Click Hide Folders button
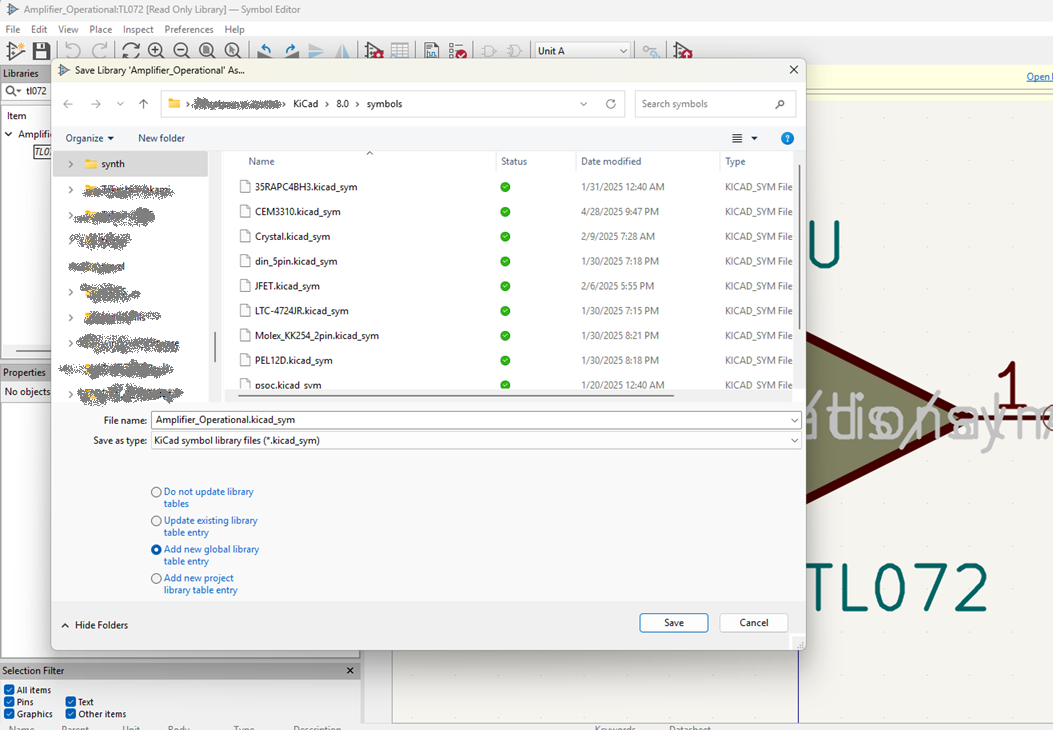This screenshot has width=1053, height=730. pyautogui.click(x=95, y=625)
